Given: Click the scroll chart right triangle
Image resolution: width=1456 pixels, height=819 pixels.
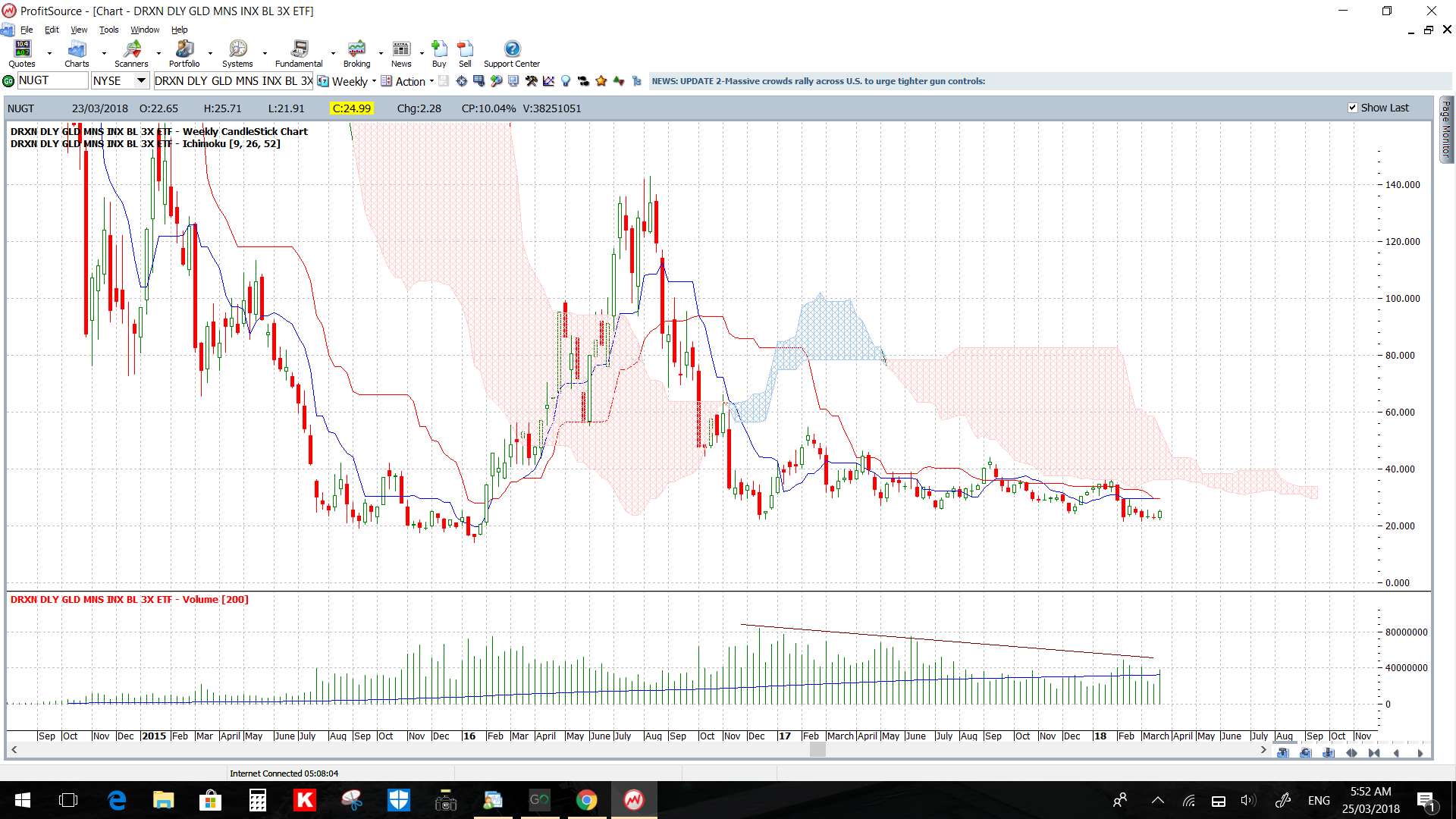Looking at the screenshot, I should (x=1420, y=753).
